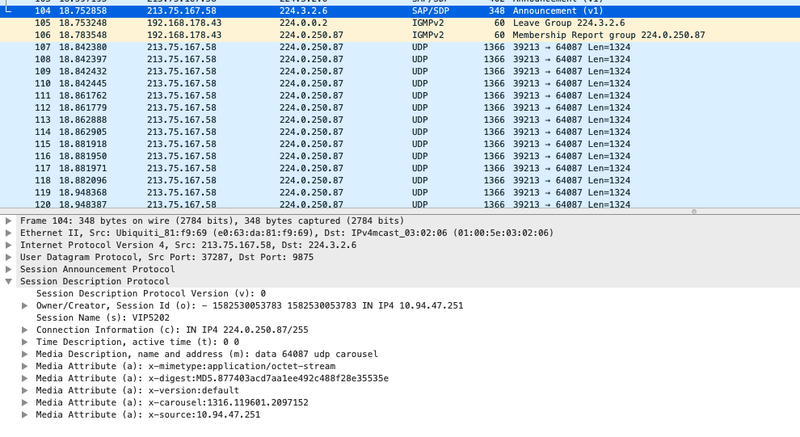Expand the x-digest MD5 media attribute
800x437 pixels.
pyautogui.click(x=24, y=378)
